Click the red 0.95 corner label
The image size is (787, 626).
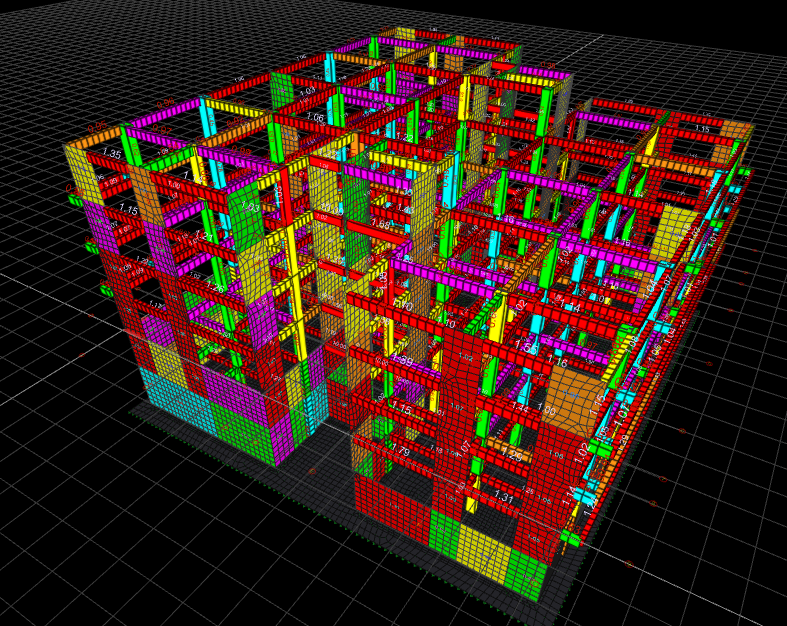98,127
